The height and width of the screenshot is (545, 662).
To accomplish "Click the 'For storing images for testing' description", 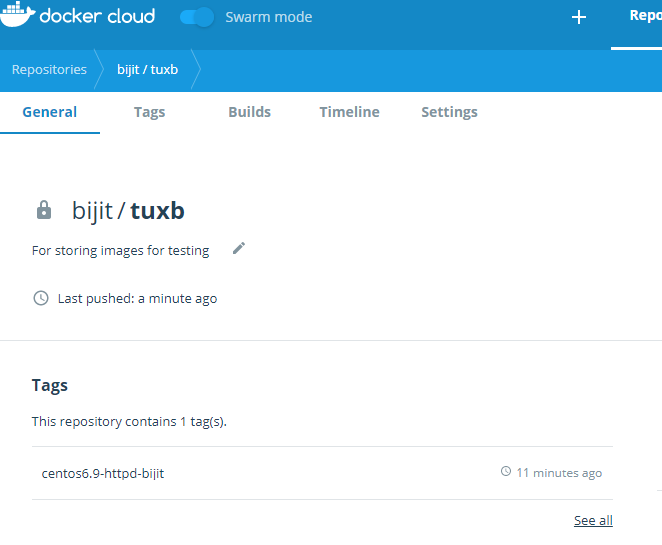I will (x=120, y=251).
